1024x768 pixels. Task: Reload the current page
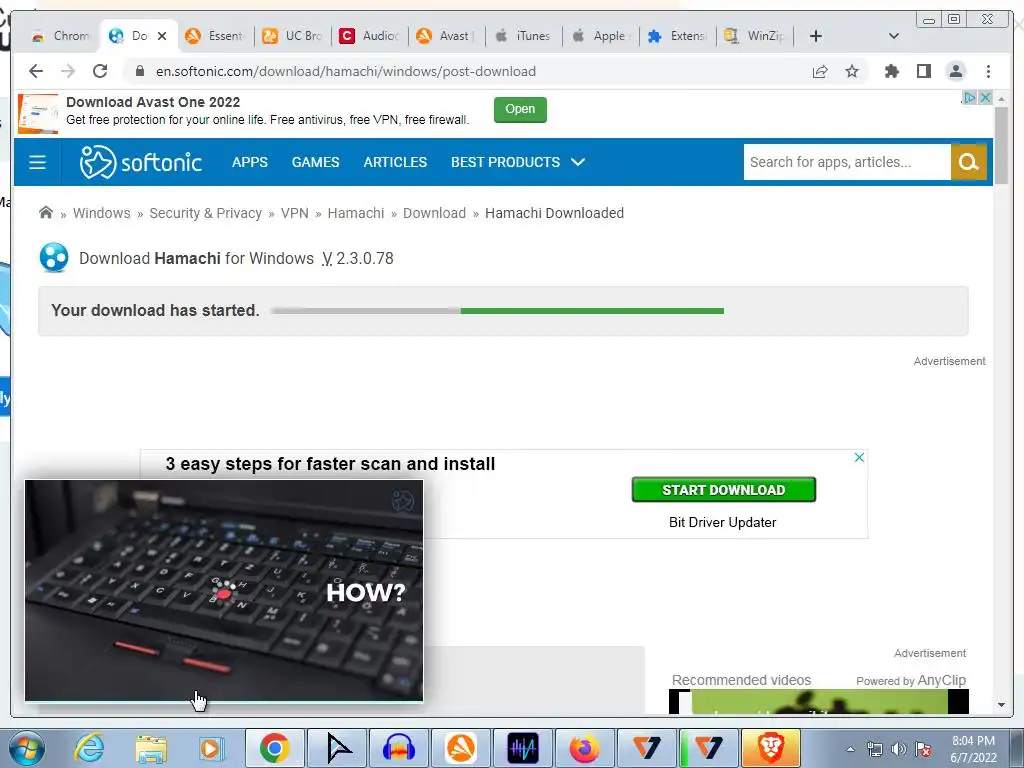pos(100,71)
